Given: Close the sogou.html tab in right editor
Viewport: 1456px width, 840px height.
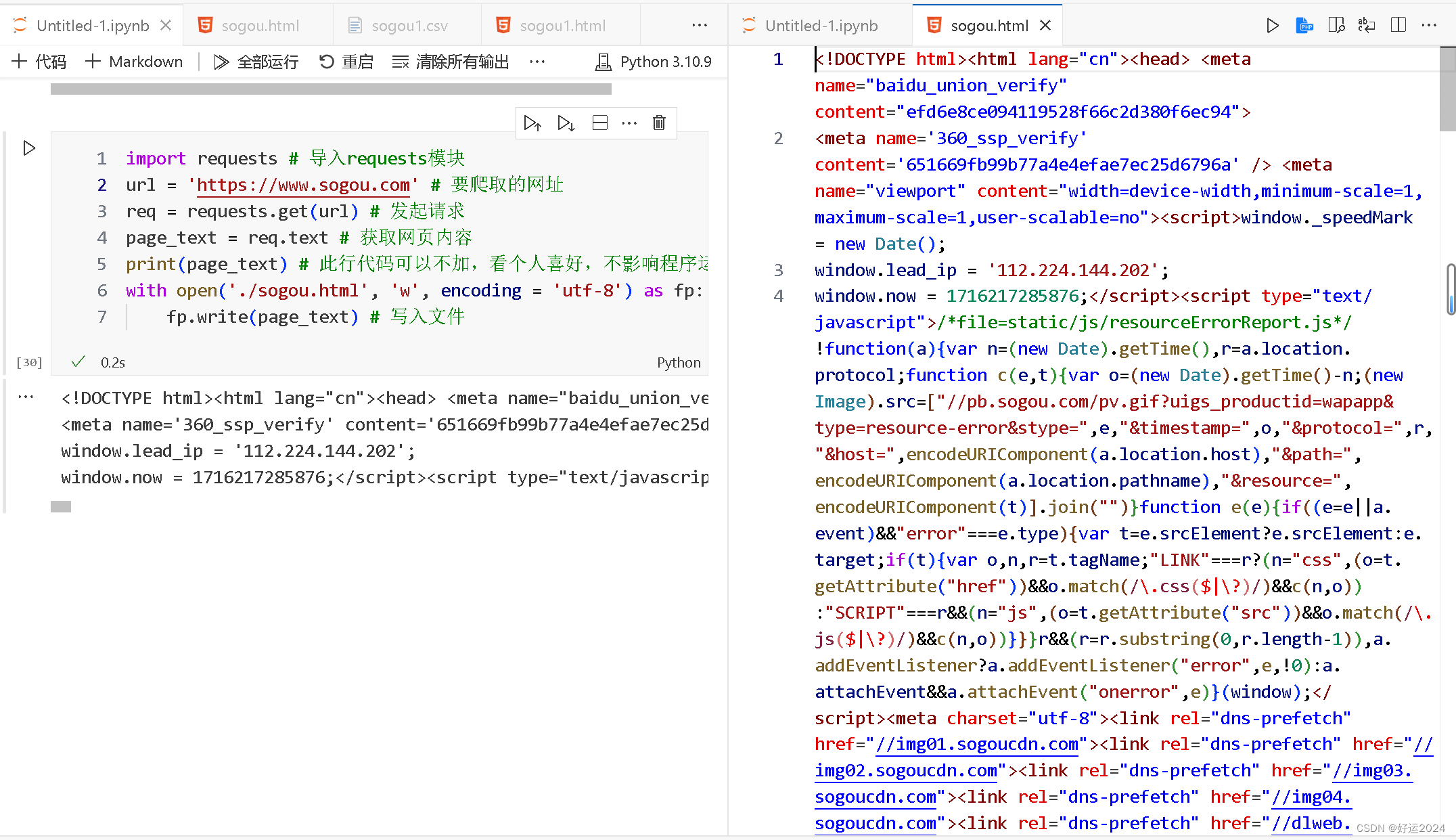Looking at the screenshot, I should pos(1045,26).
